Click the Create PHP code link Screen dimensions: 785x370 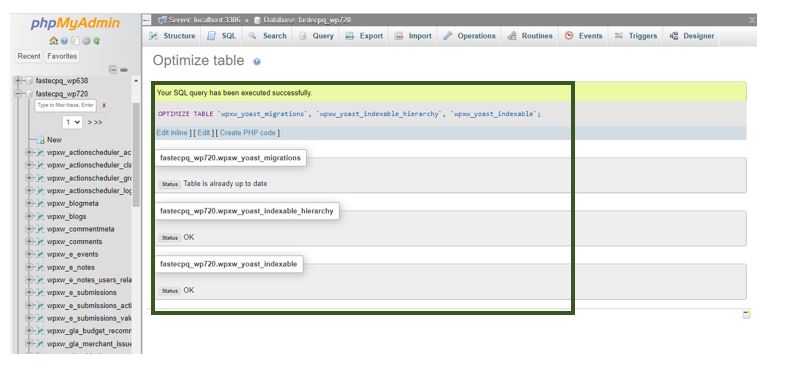(248, 133)
